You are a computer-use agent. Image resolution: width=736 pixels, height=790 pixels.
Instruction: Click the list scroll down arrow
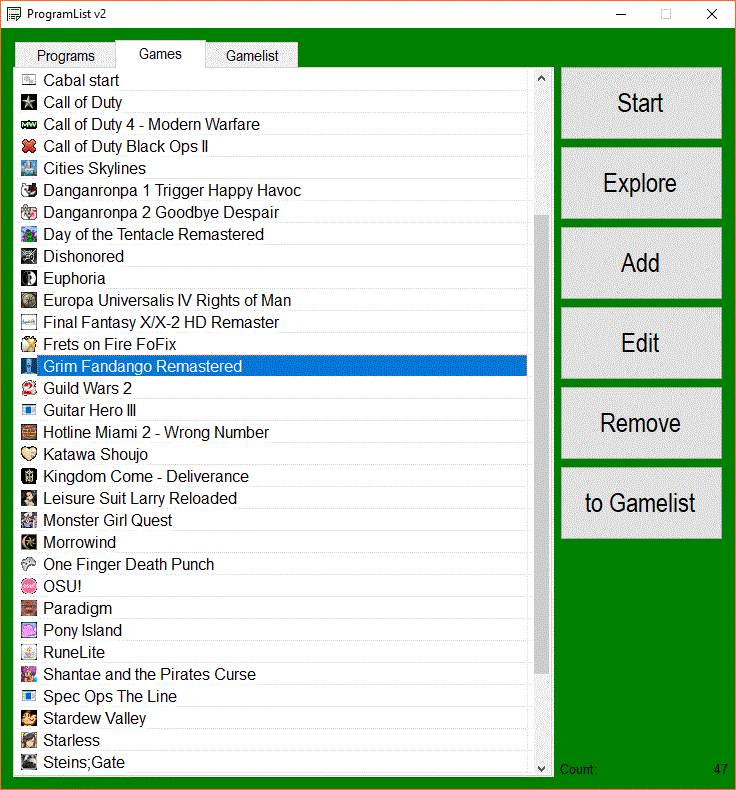coord(542,769)
